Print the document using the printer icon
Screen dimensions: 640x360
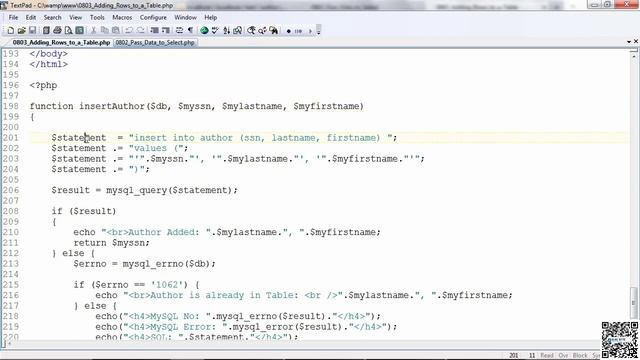click(x=57, y=31)
